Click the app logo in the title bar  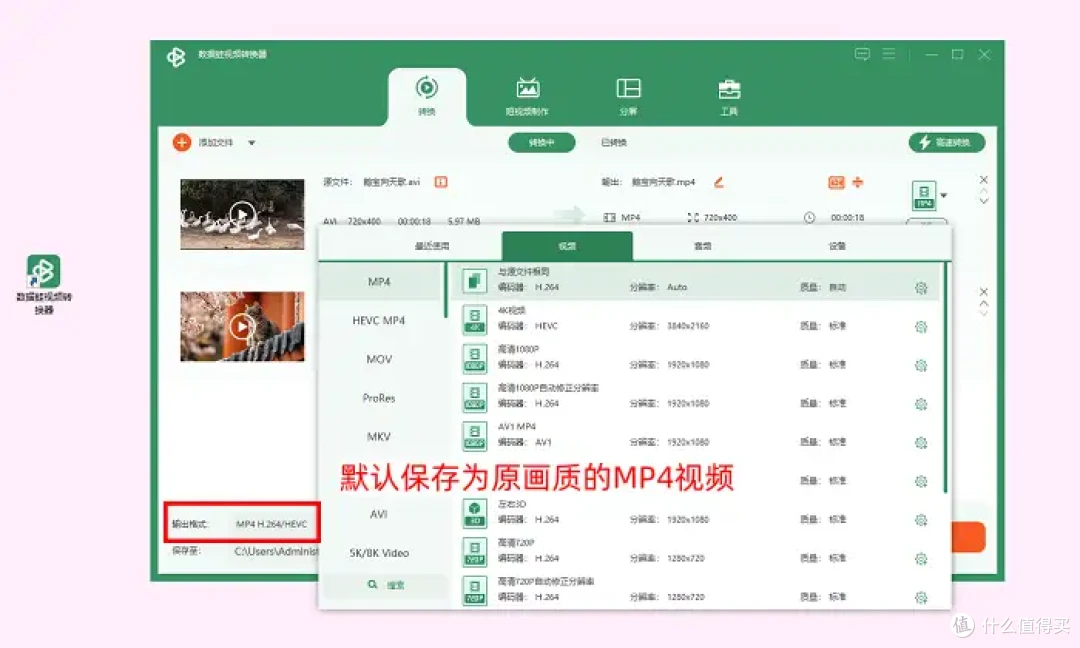(x=176, y=56)
